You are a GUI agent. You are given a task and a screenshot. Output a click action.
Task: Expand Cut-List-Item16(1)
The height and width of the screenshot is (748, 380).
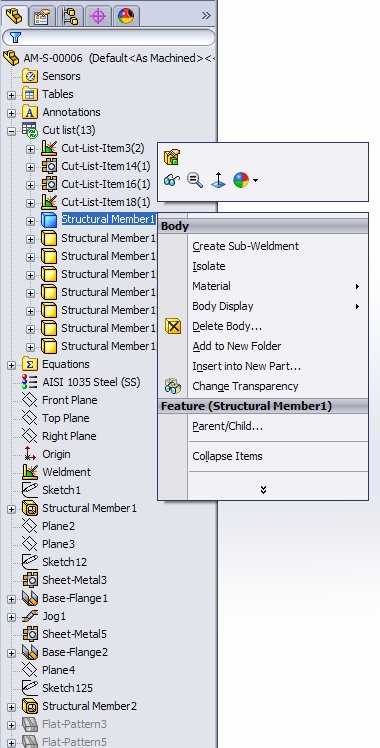coord(30,185)
